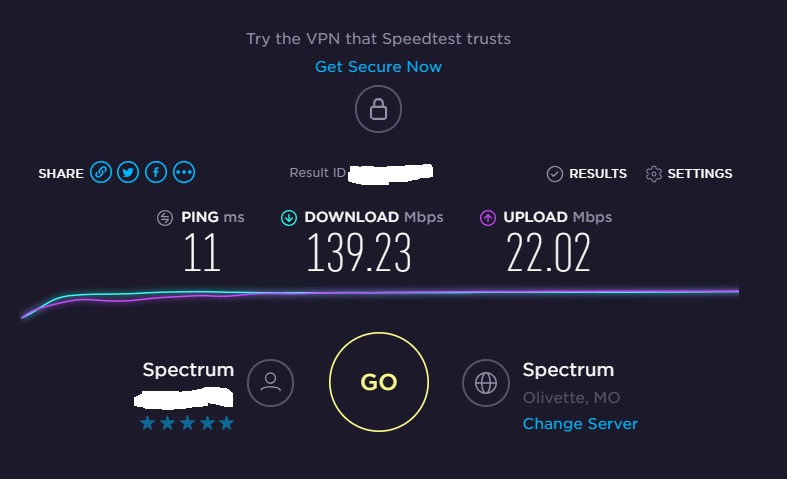Click the user profile icon
The image size is (787, 479).
click(270, 382)
